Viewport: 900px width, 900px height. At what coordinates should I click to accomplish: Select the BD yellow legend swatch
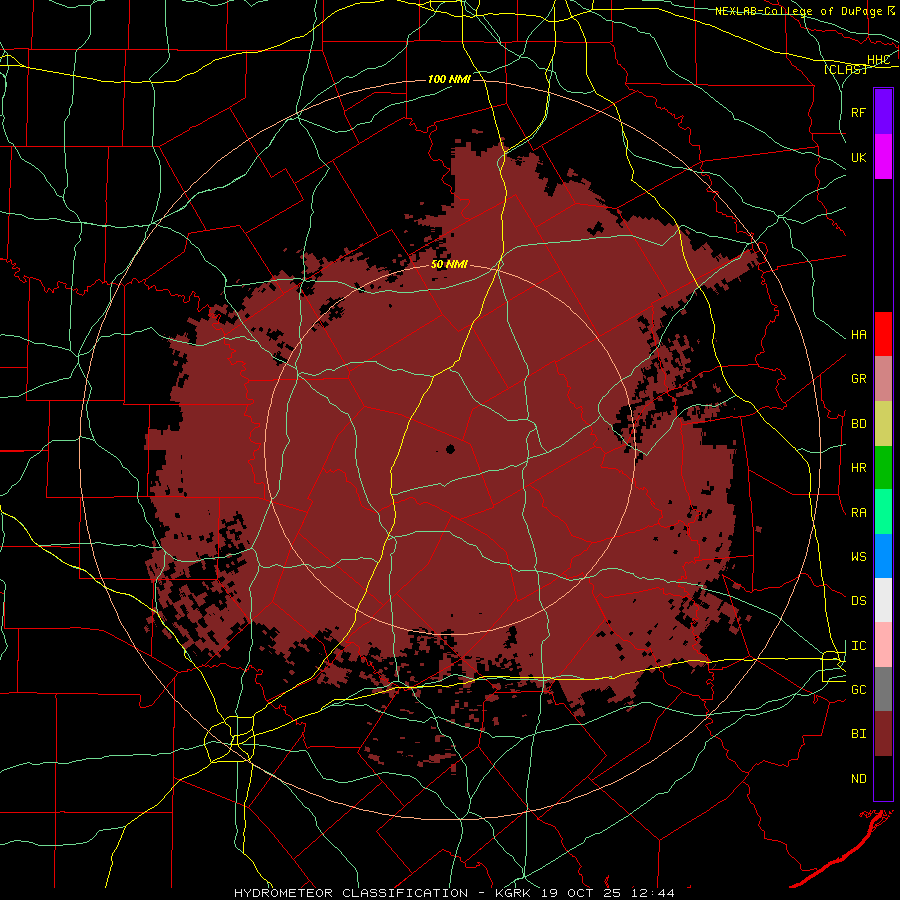(x=883, y=424)
